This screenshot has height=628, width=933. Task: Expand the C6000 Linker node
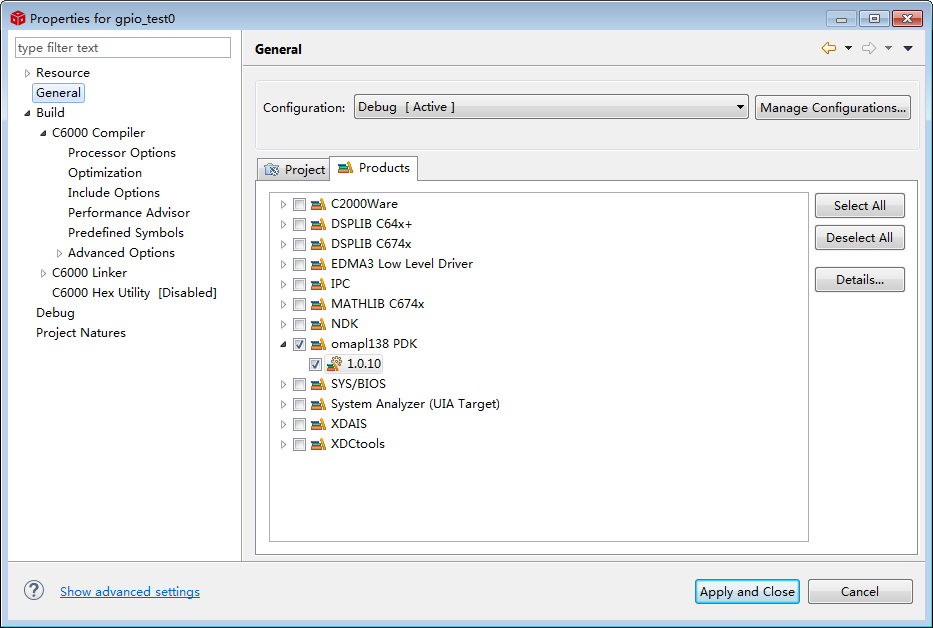coord(43,273)
